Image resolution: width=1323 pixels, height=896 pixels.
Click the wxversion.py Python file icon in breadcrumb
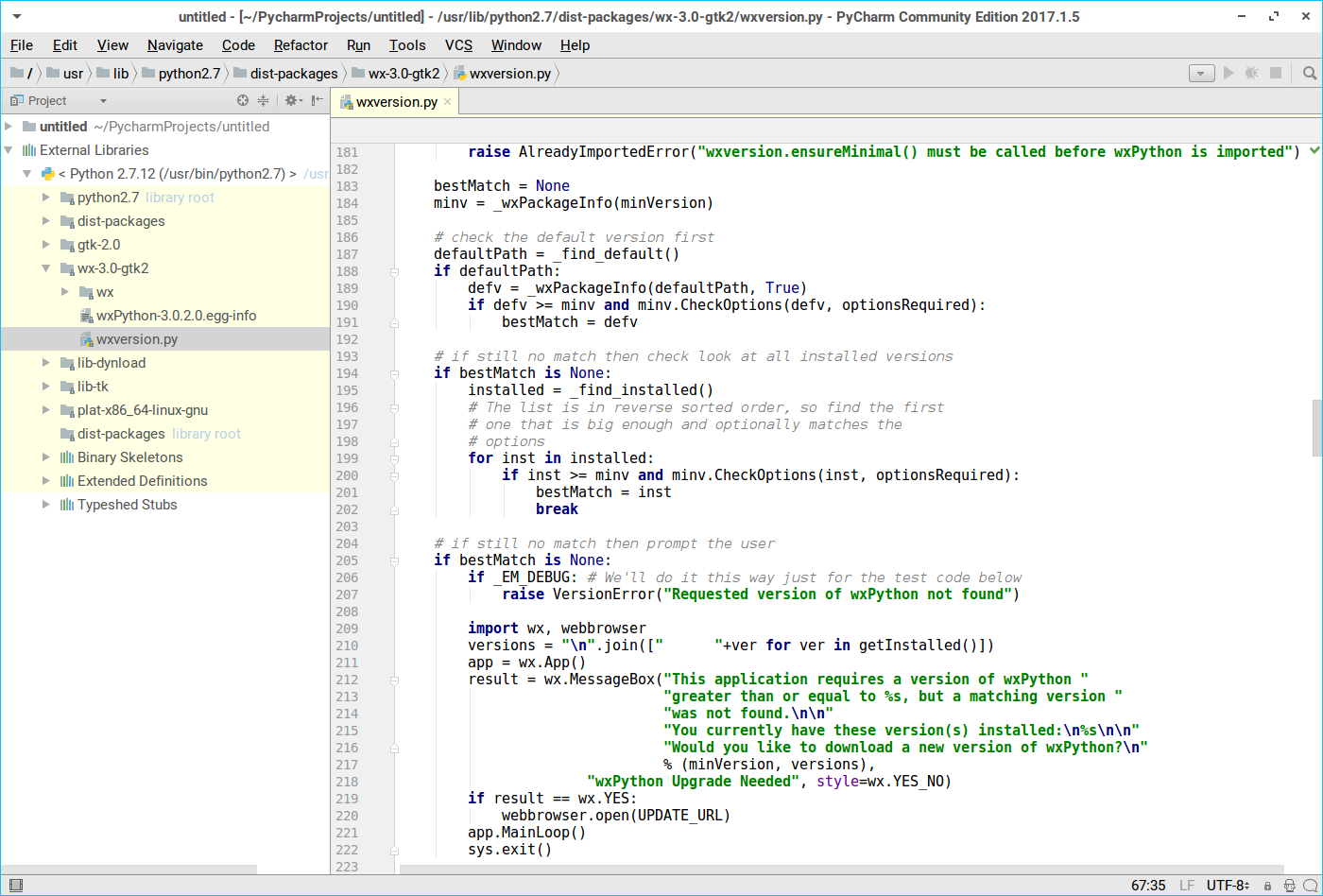pyautogui.click(x=460, y=73)
